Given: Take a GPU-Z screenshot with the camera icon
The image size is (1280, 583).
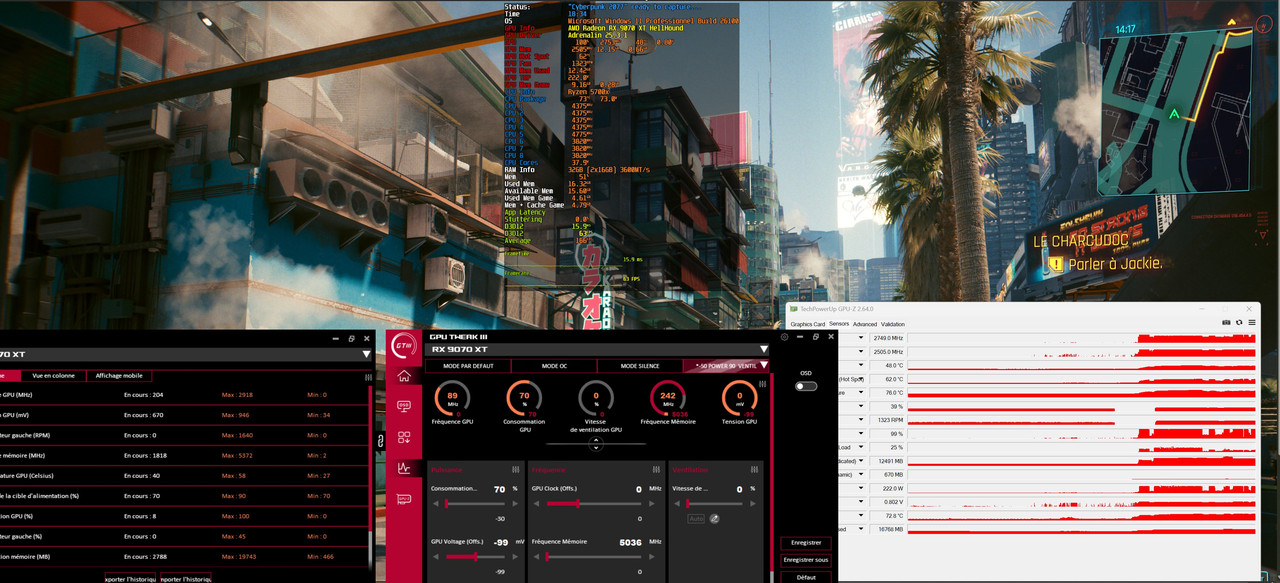Looking at the screenshot, I should [x=1227, y=323].
